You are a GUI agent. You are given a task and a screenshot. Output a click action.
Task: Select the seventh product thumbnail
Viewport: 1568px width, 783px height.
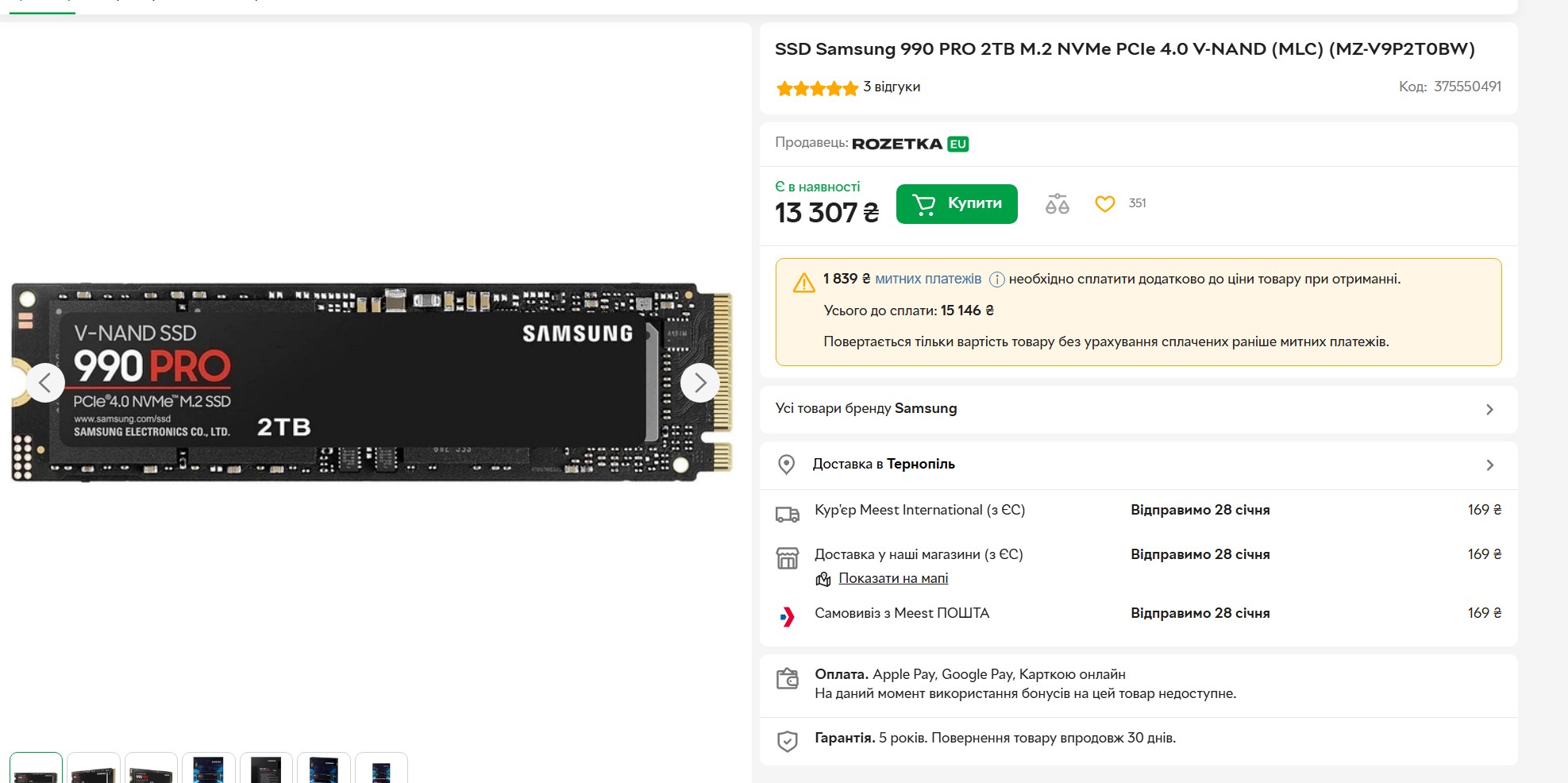click(x=381, y=768)
